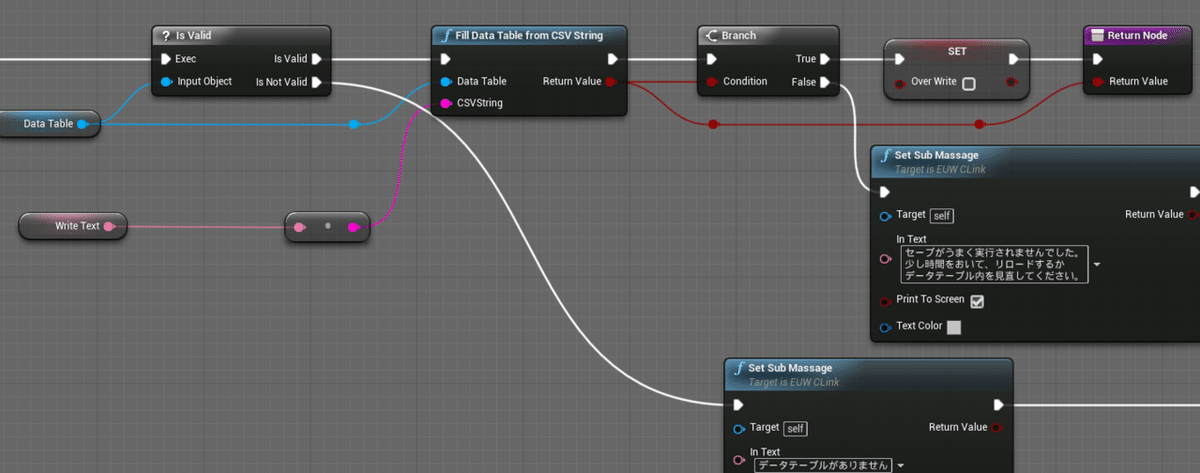Click the Text Color pin
The height and width of the screenshot is (473, 1200).
click(x=885, y=327)
